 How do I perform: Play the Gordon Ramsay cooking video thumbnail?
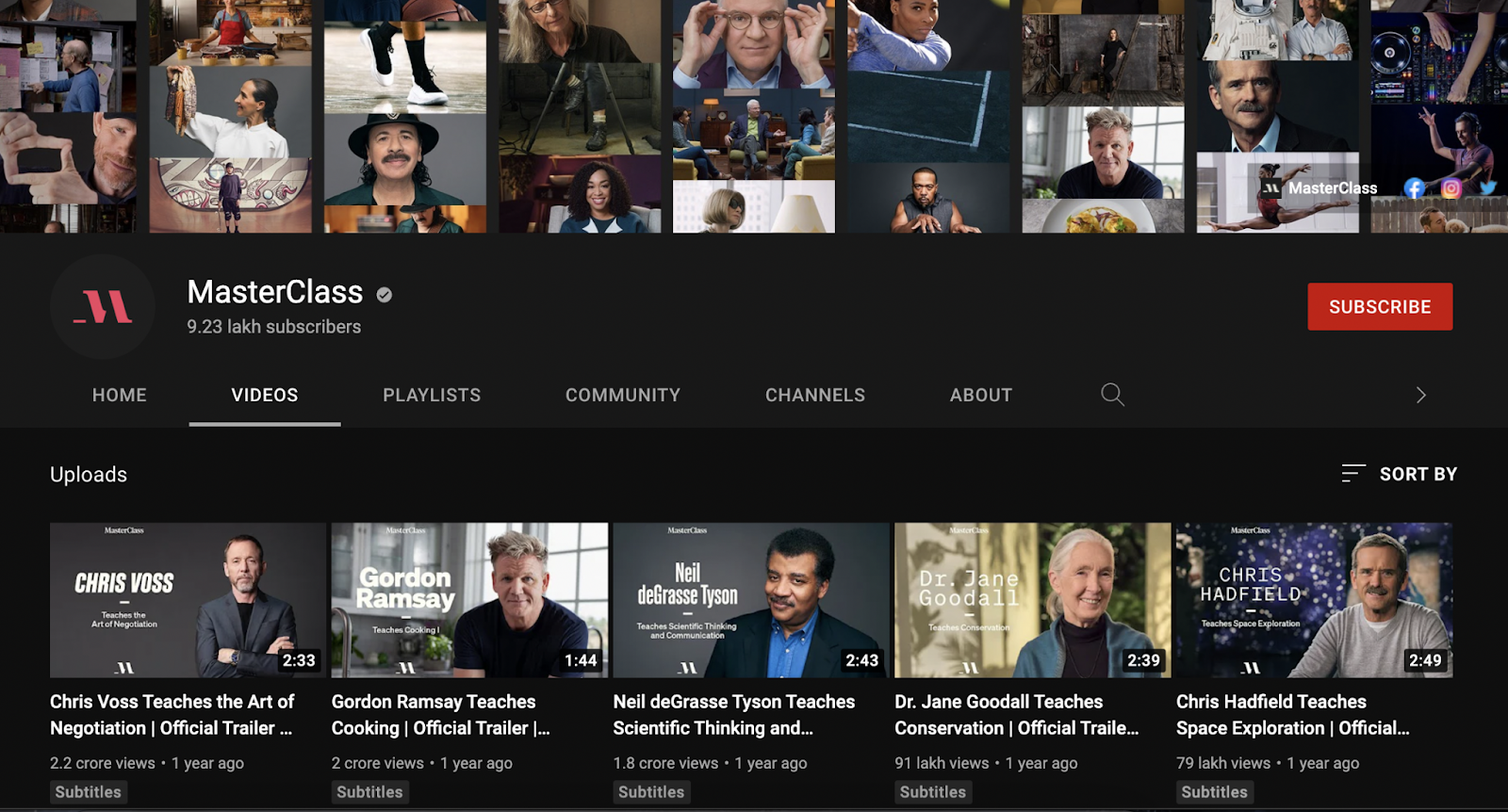pyautogui.click(x=469, y=600)
